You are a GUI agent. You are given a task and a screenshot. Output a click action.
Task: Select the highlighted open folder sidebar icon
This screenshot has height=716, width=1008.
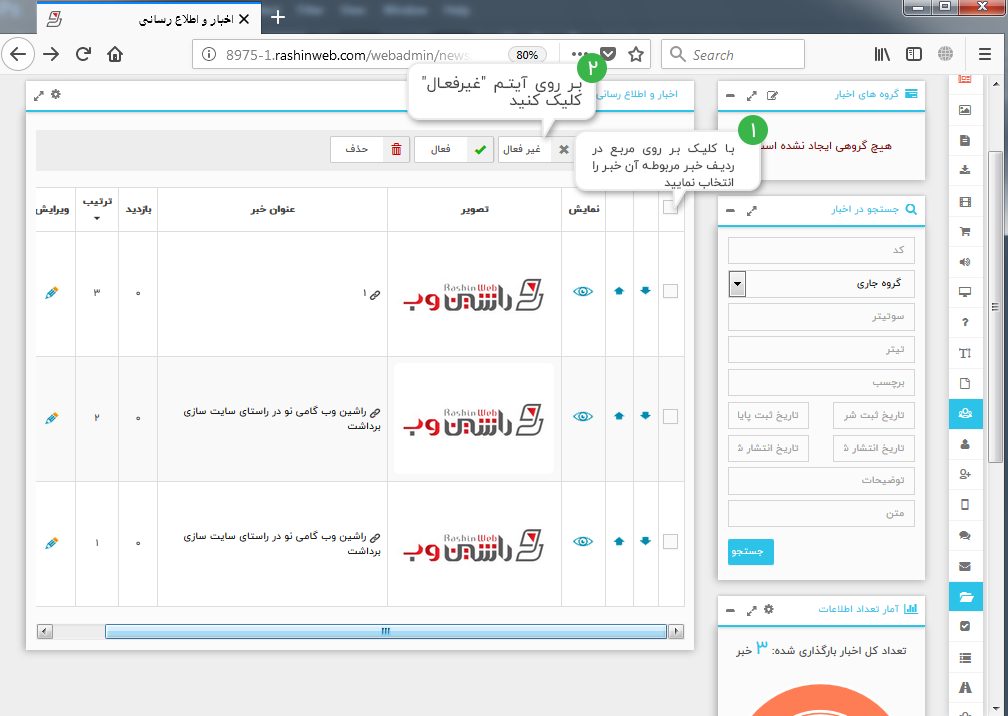(x=966, y=596)
